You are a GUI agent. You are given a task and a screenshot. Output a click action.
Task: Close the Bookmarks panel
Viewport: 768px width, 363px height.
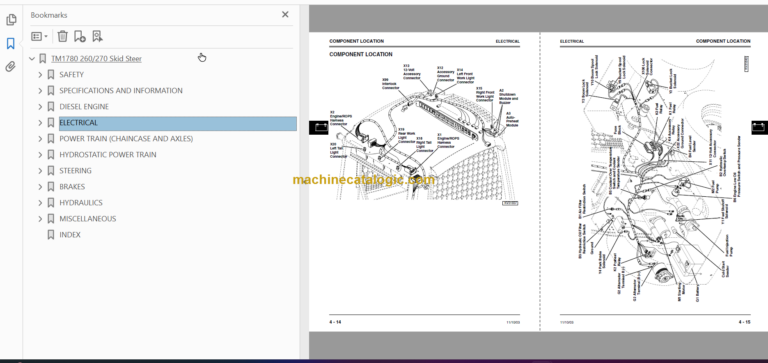pos(285,15)
